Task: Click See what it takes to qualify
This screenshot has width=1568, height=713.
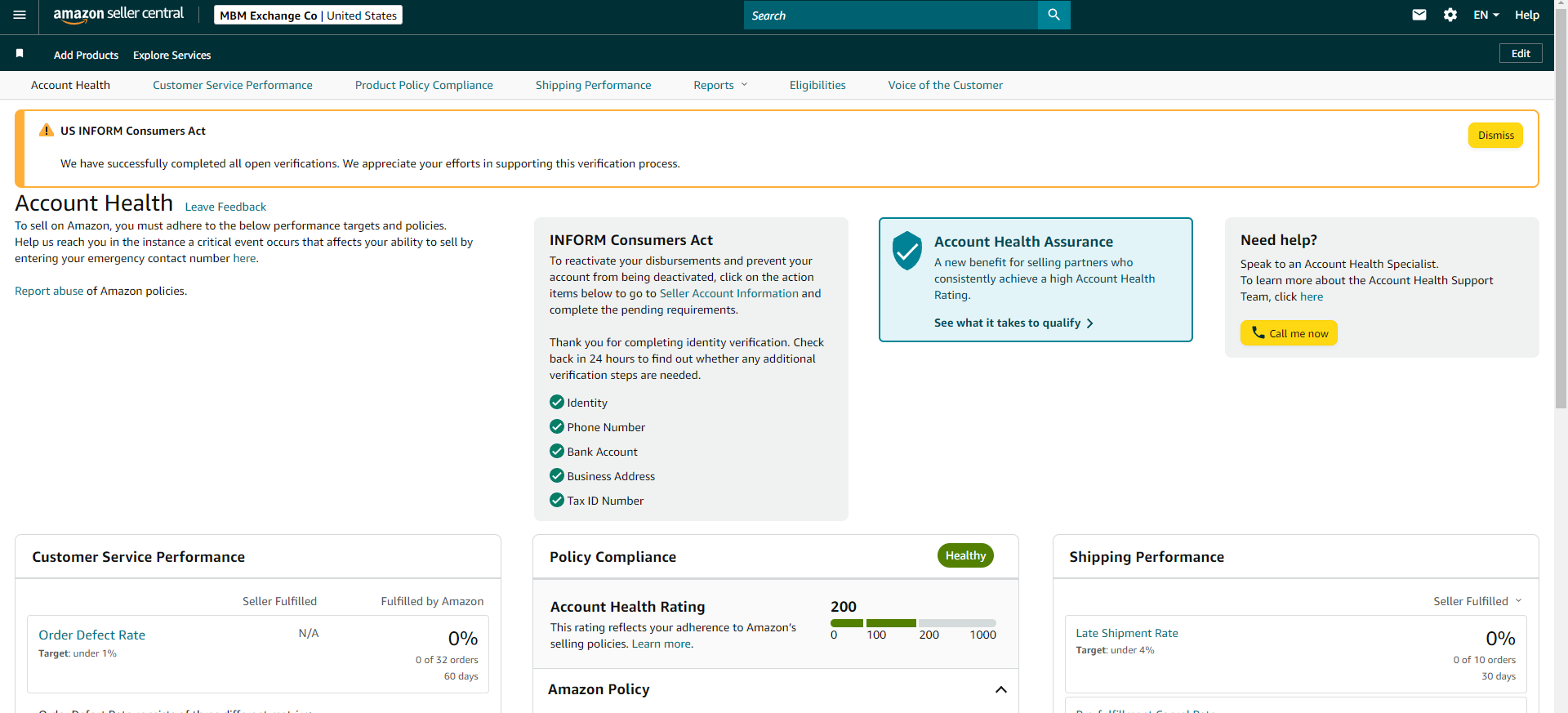Action: [1013, 323]
